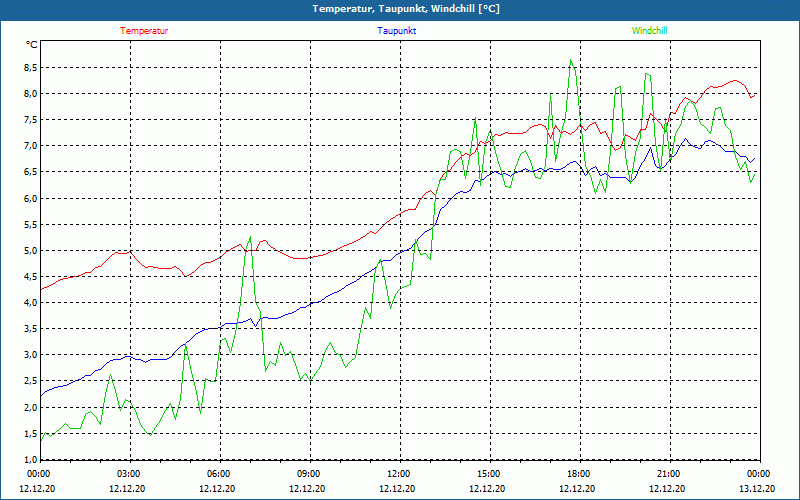Click the °C unit label on y-axis
800x500 pixels.
click(31, 45)
